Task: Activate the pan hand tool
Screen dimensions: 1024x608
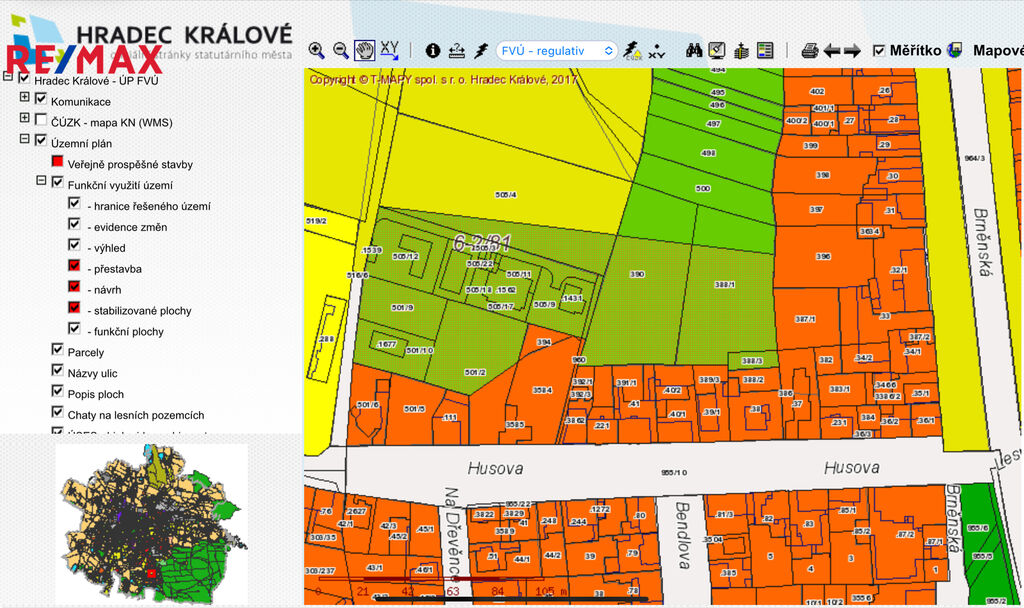Action: [365, 50]
